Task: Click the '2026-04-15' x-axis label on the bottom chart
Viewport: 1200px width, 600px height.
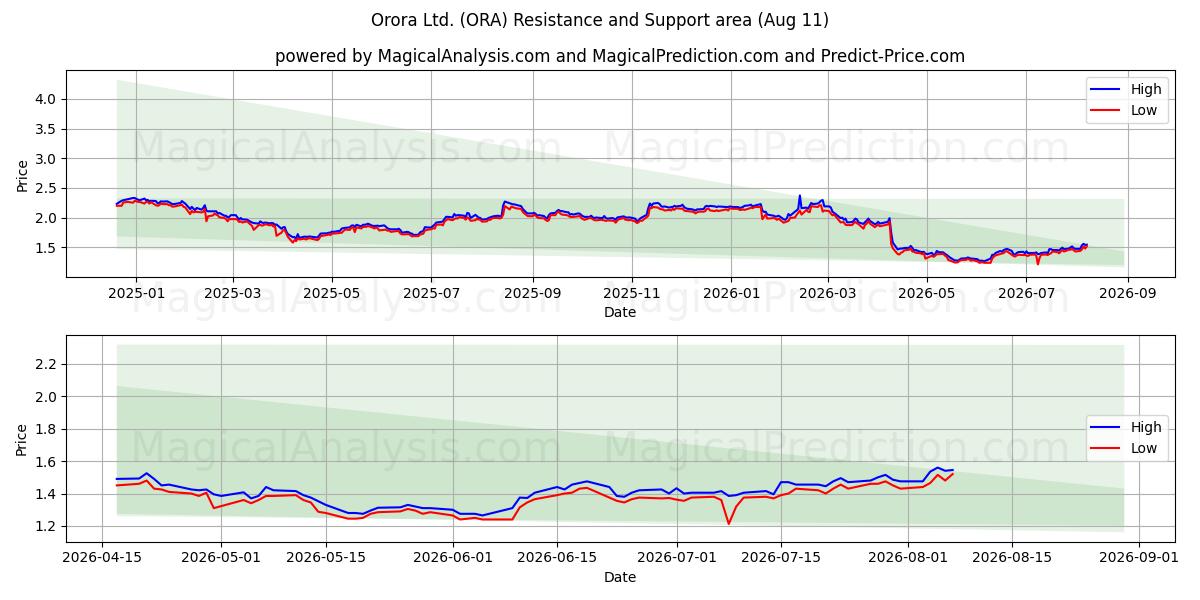Action: 104,559
